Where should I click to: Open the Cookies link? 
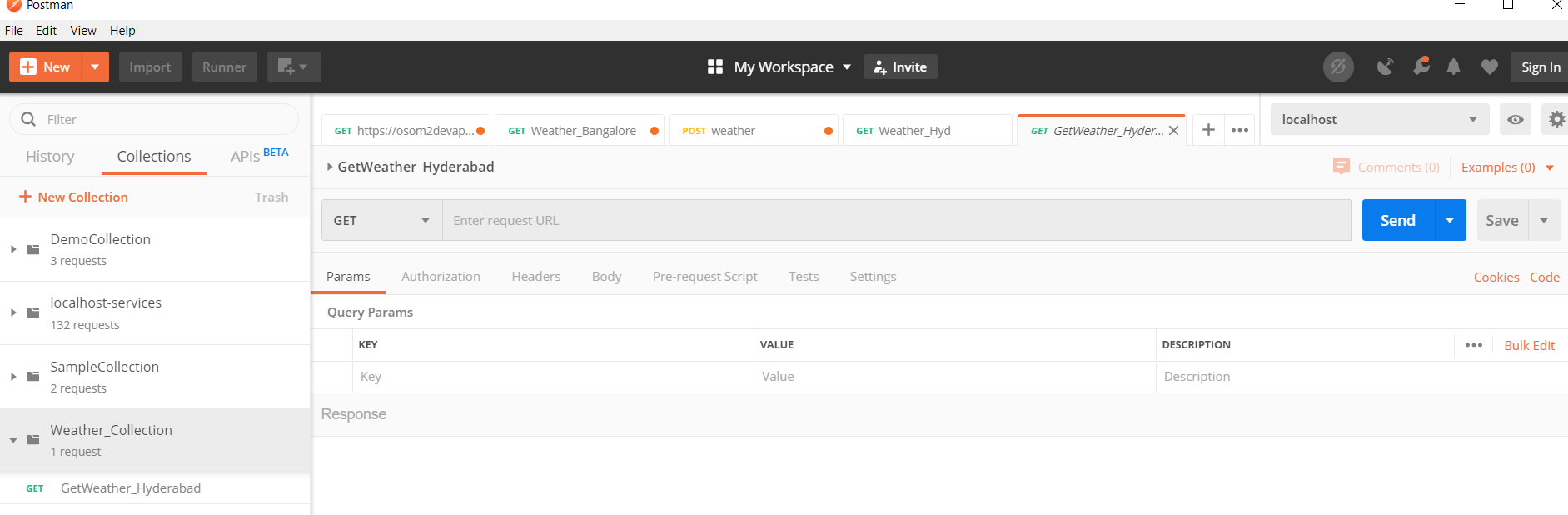pos(1496,277)
